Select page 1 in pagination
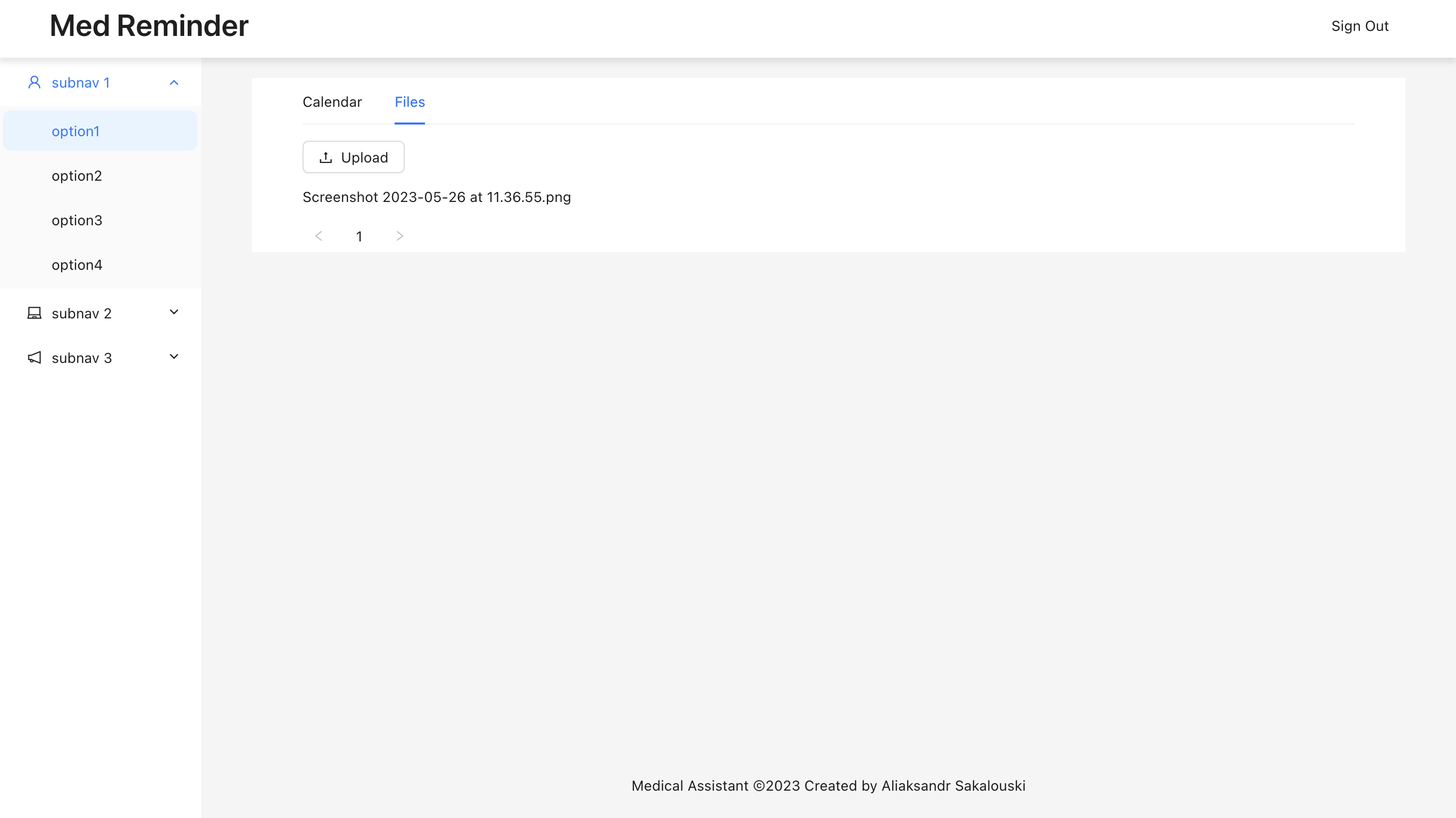1456x818 pixels. [x=359, y=236]
